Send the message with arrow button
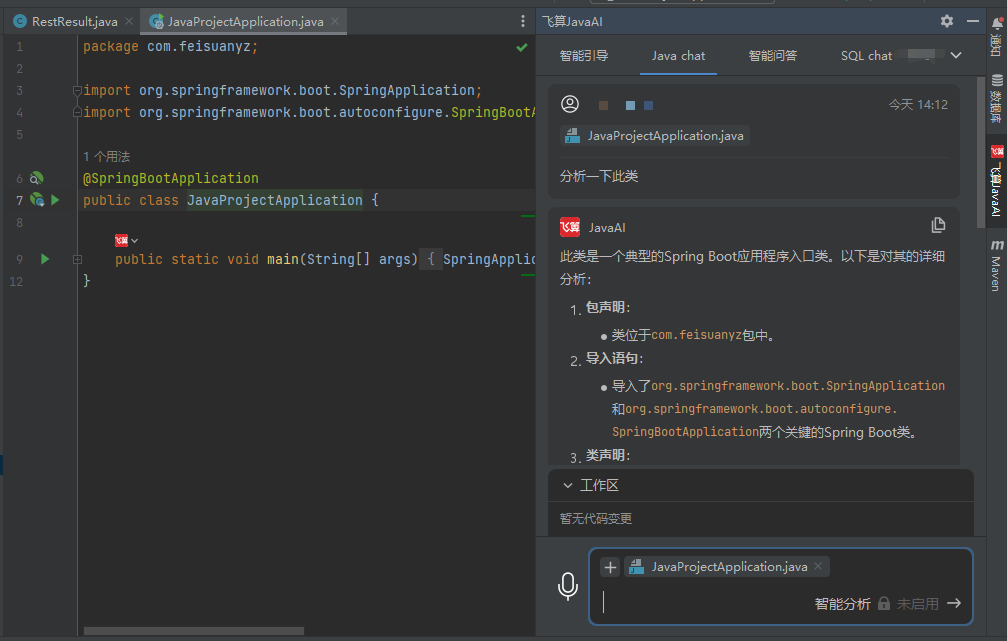The height and width of the screenshot is (641, 1007). coord(954,603)
